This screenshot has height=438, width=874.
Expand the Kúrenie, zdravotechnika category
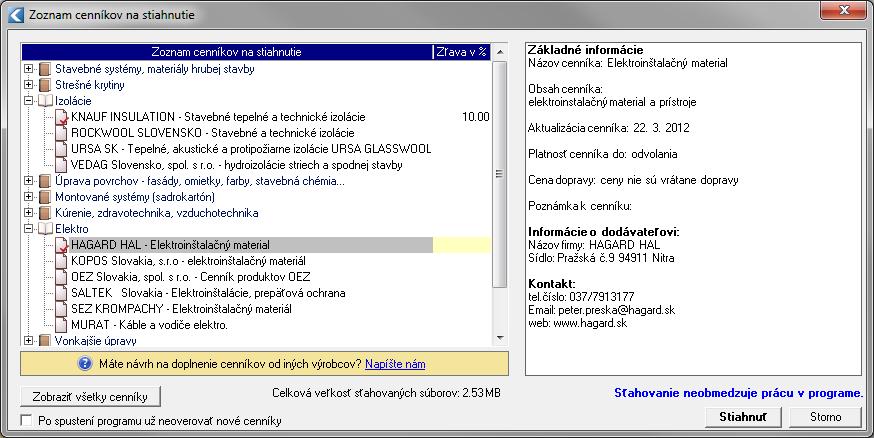(x=28, y=213)
